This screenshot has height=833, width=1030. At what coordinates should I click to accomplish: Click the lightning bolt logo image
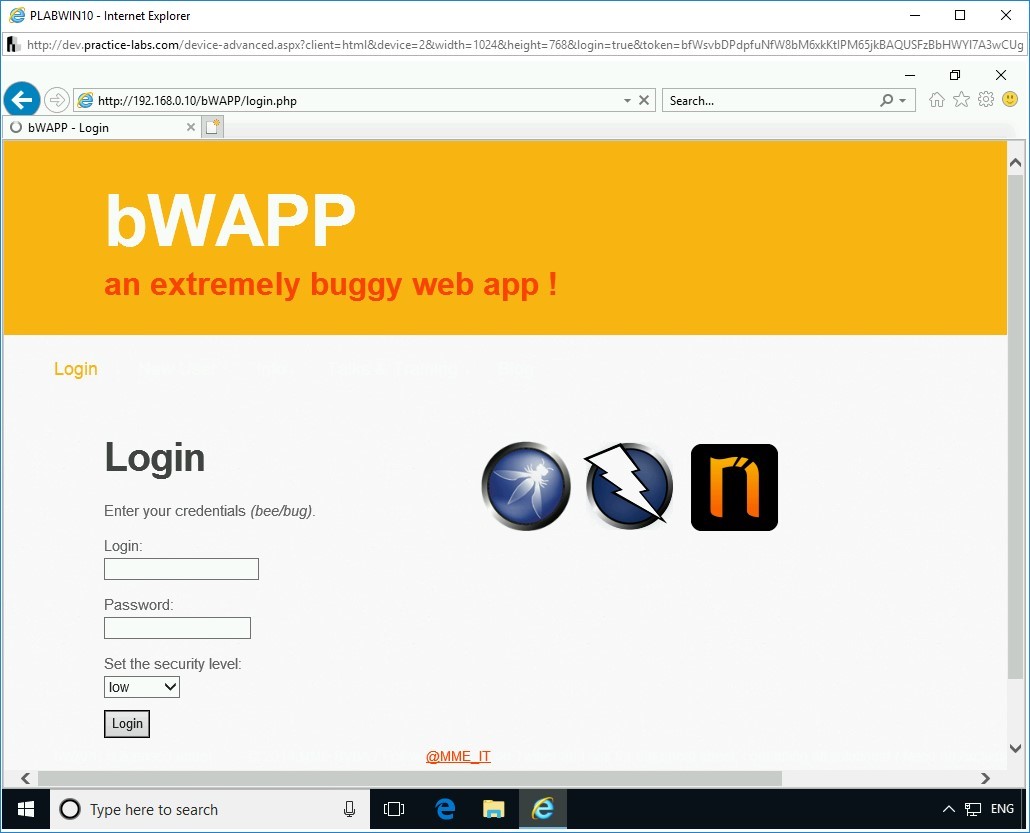[627, 486]
